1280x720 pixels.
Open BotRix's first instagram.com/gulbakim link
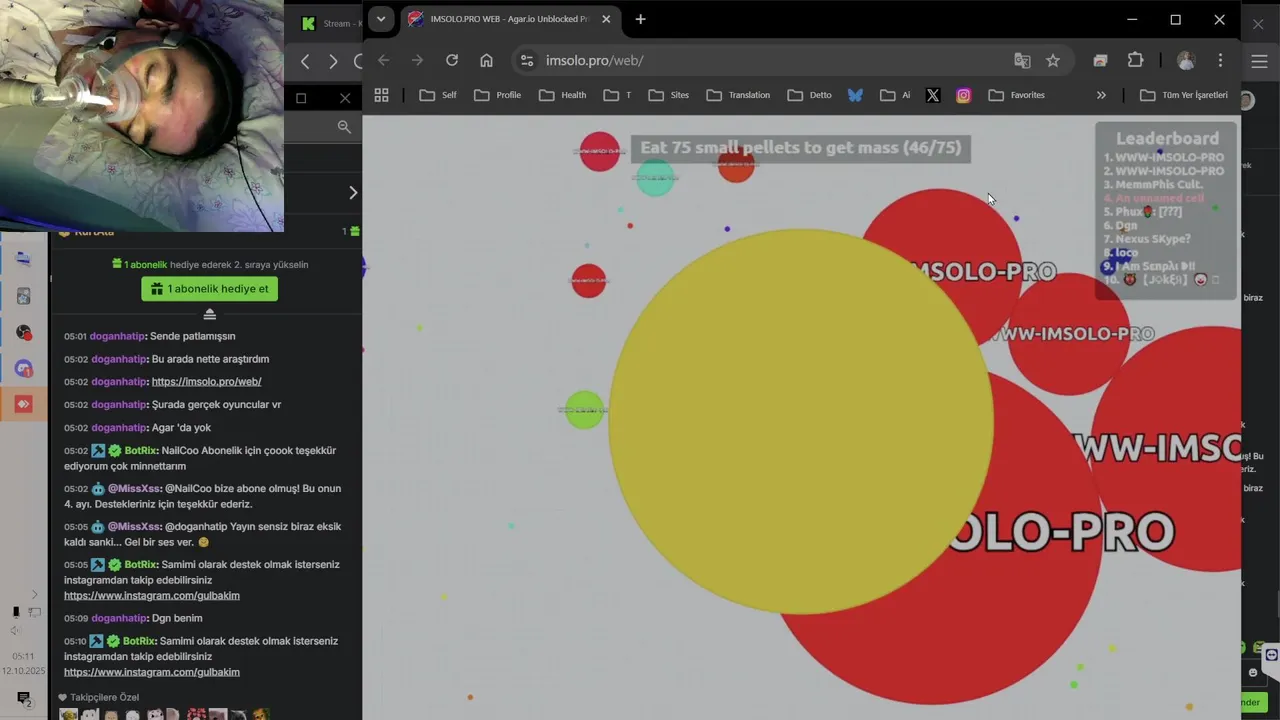(x=152, y=595)
